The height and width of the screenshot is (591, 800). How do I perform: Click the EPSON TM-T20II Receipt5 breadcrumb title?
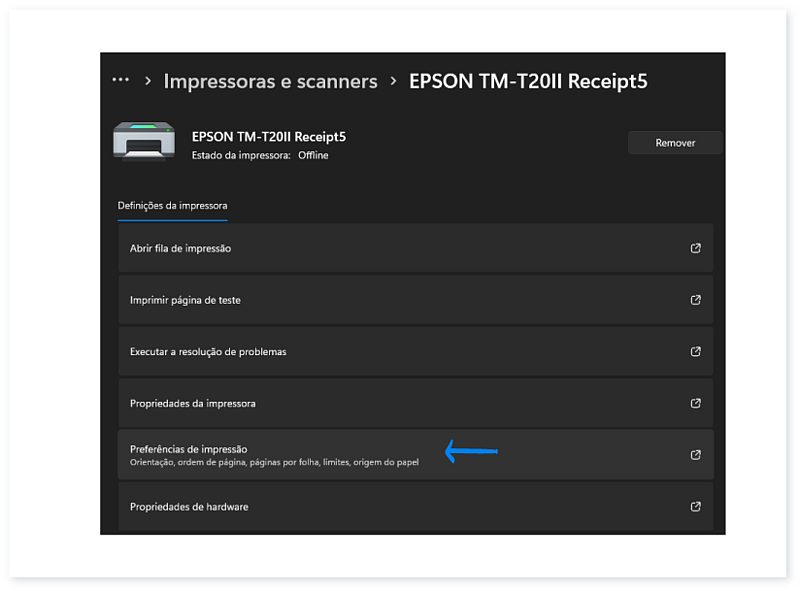coord(528,81)
